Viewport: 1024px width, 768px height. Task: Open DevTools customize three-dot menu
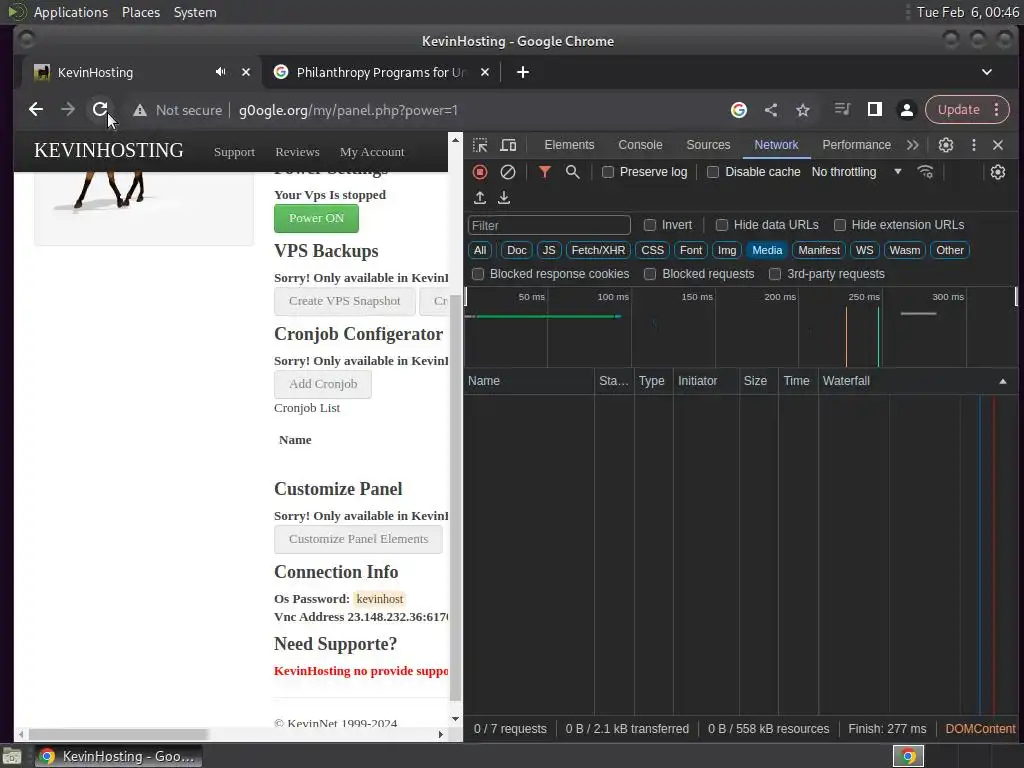click(x=974, y=145)
